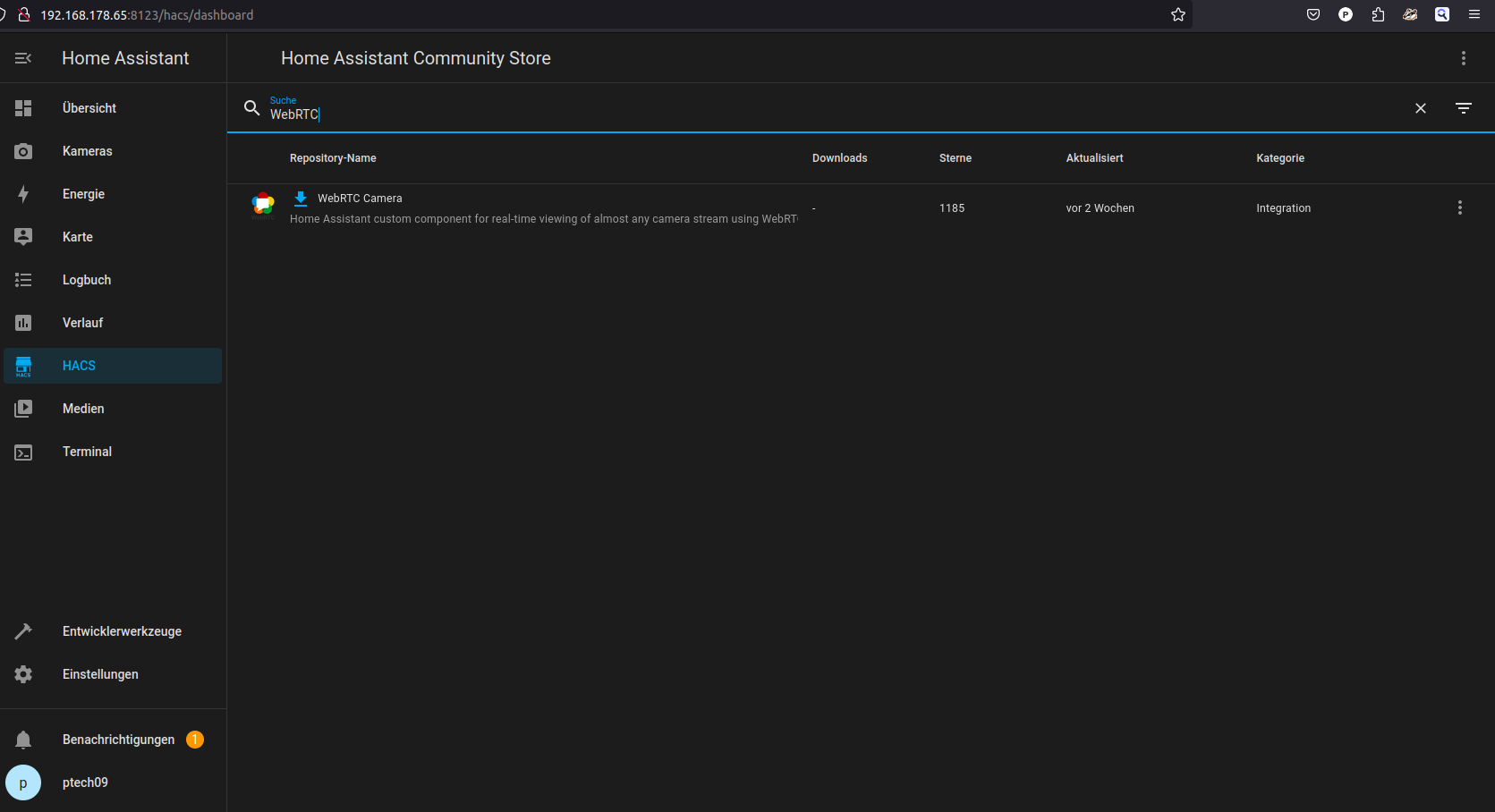The width and height of the screenshot is (1495, 812).
Task: Open Einstellungen settings
Action: click(x=100, y=674)
